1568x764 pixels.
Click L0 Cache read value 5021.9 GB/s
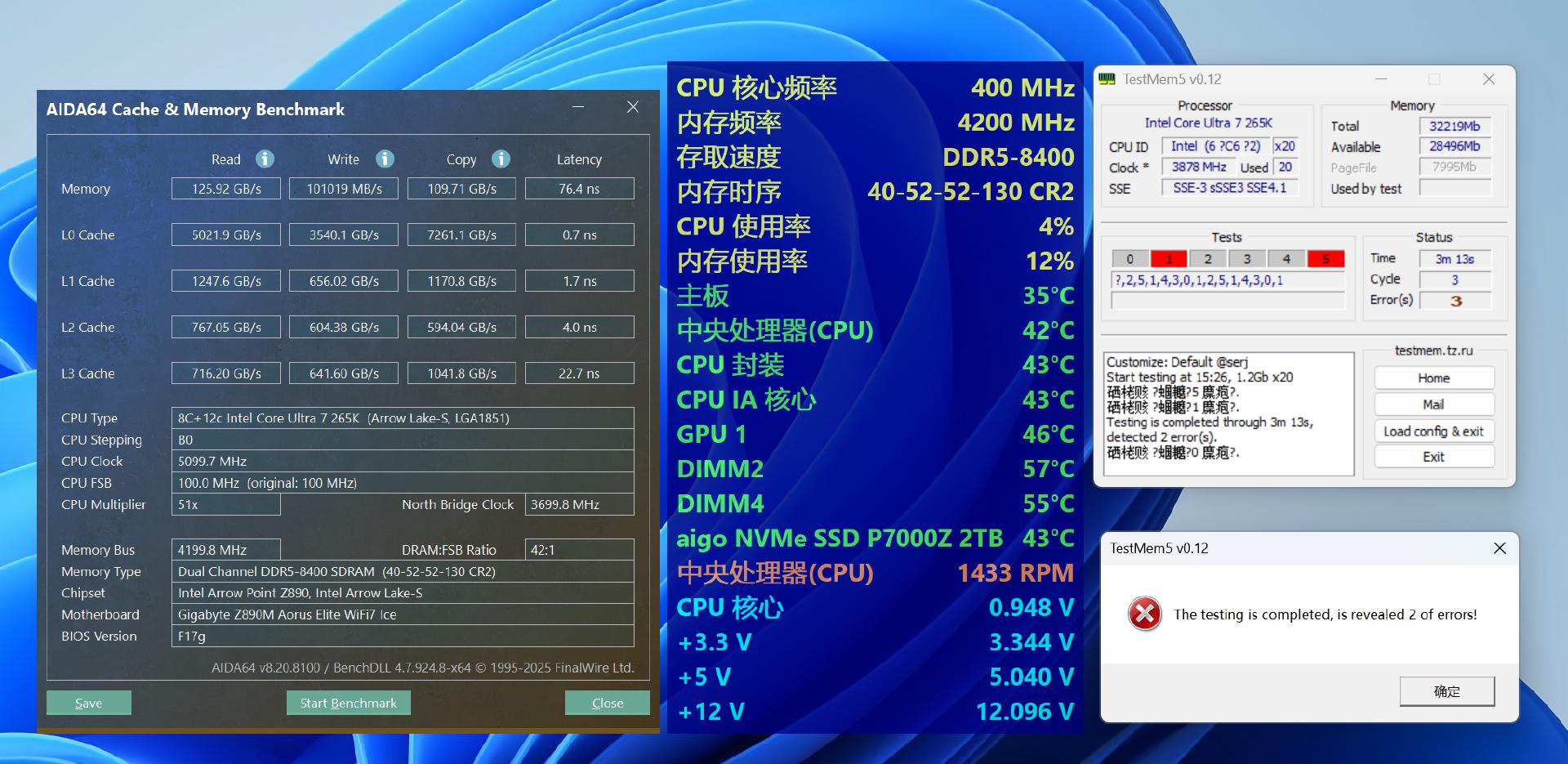tap(226, 235)
